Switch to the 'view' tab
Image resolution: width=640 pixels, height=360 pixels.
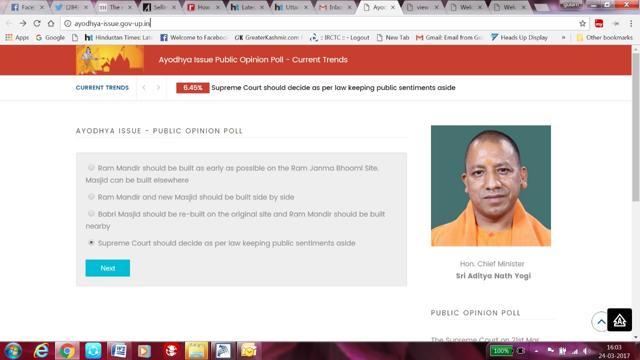[423, 7]
